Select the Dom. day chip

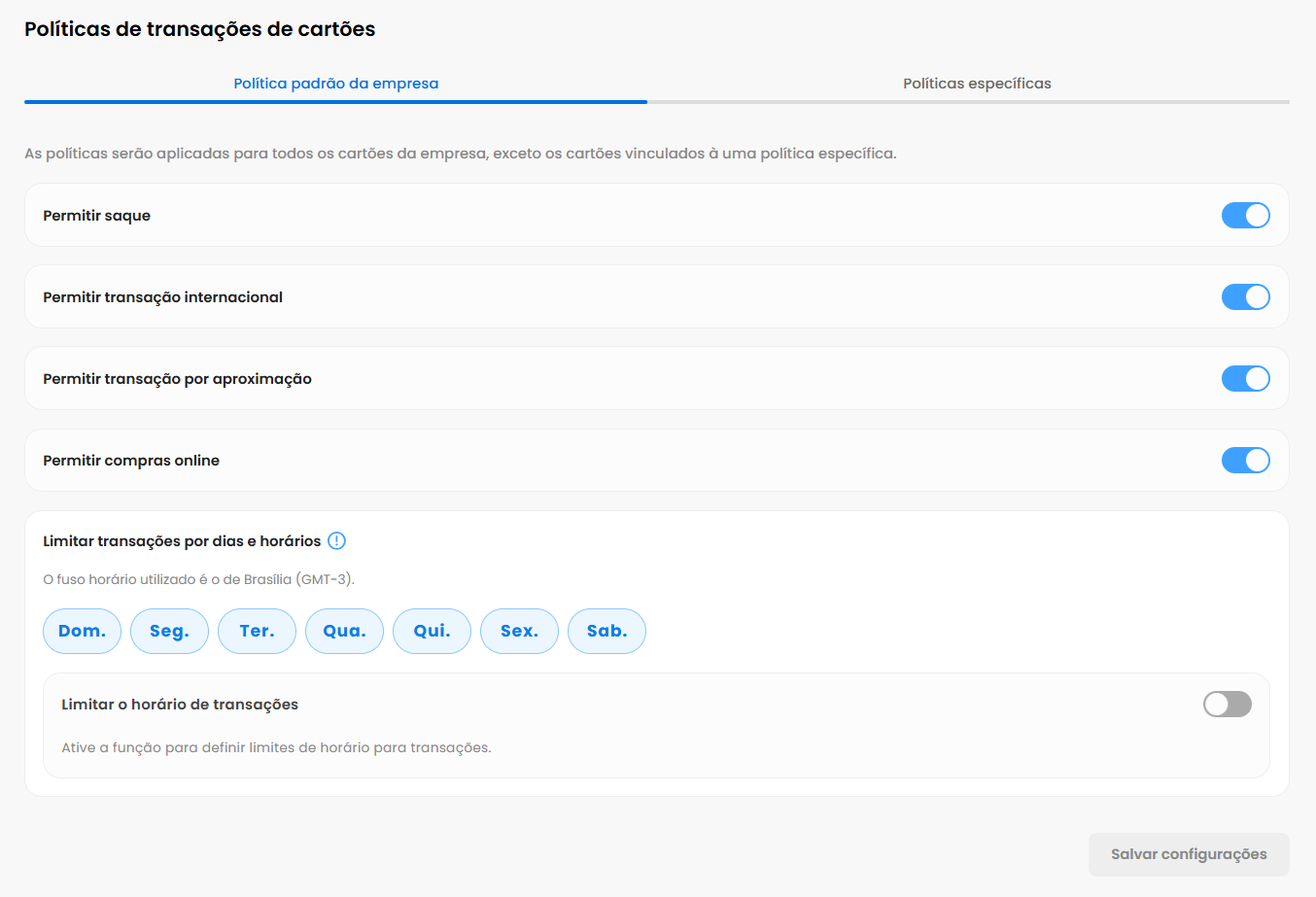82,632
